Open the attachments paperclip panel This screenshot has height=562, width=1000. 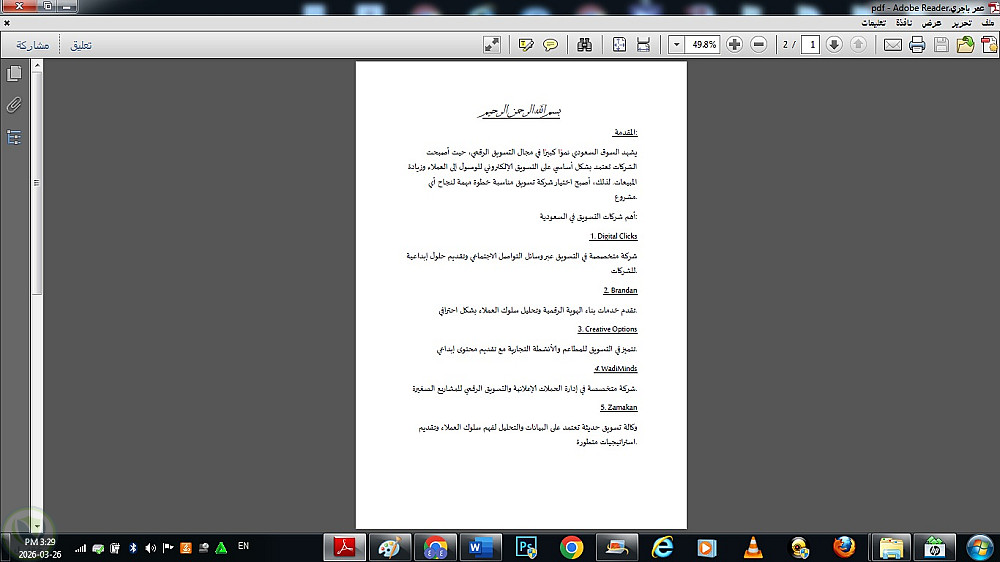tap(14, 105)
